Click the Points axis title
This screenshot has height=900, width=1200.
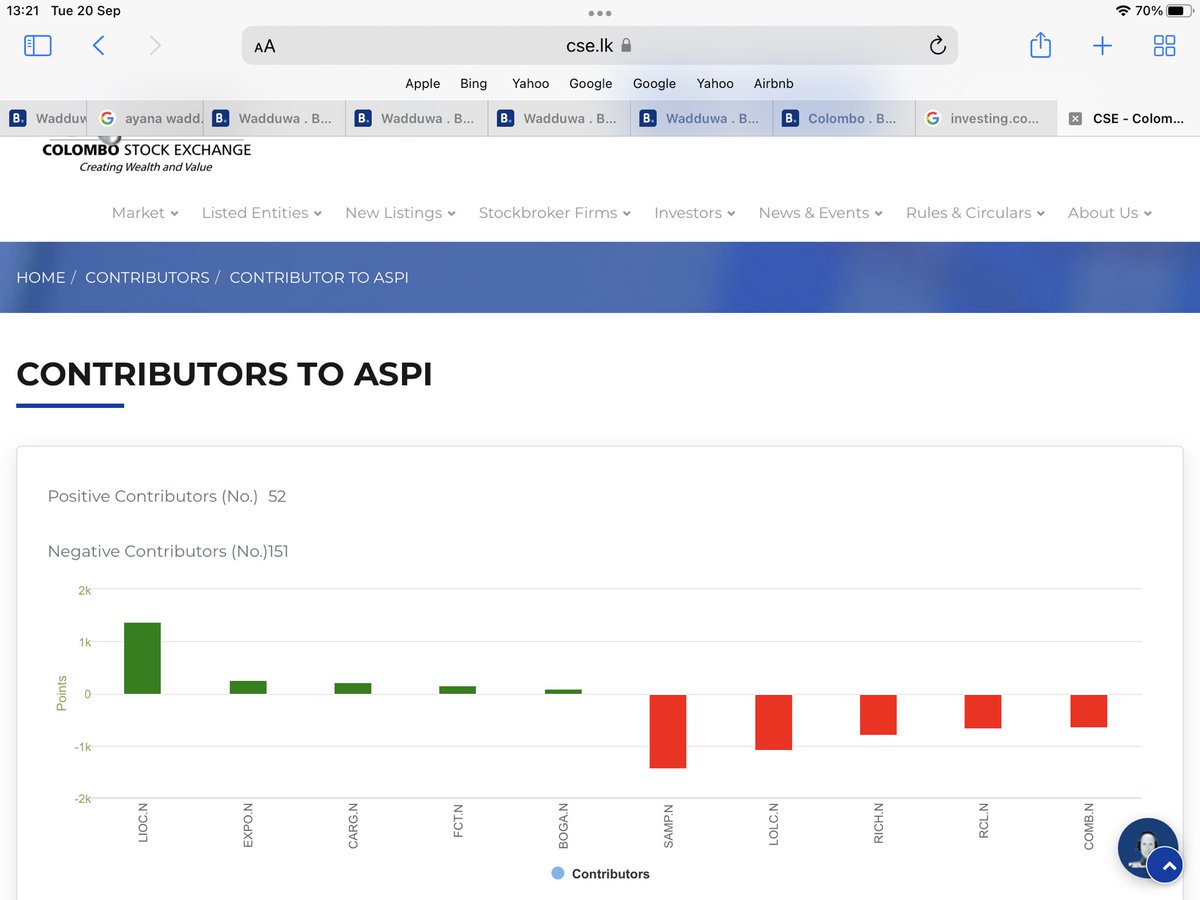[61, 694]
